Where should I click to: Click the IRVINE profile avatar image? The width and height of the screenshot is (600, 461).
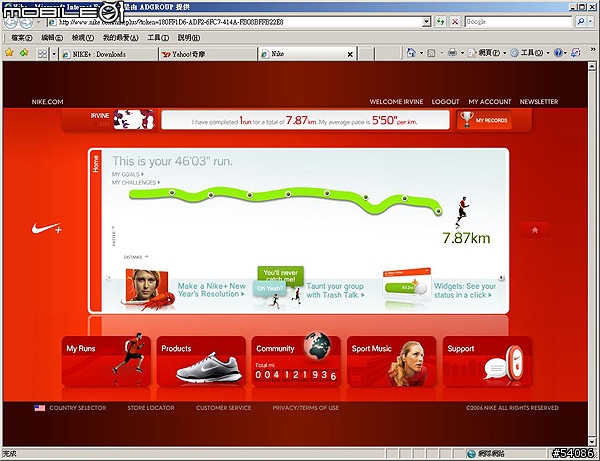[134, 119]
